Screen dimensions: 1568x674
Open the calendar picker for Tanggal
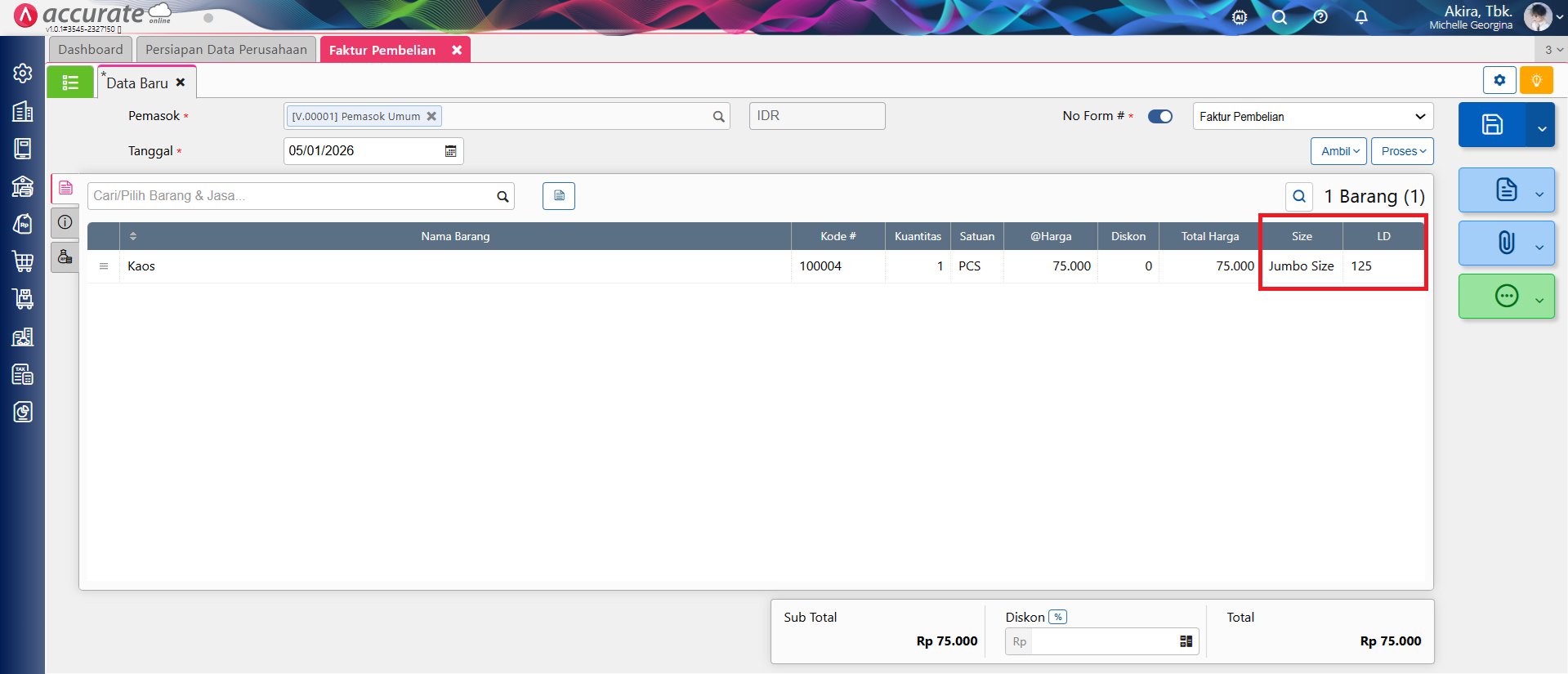pyautogui.click(x=450, y=151)
